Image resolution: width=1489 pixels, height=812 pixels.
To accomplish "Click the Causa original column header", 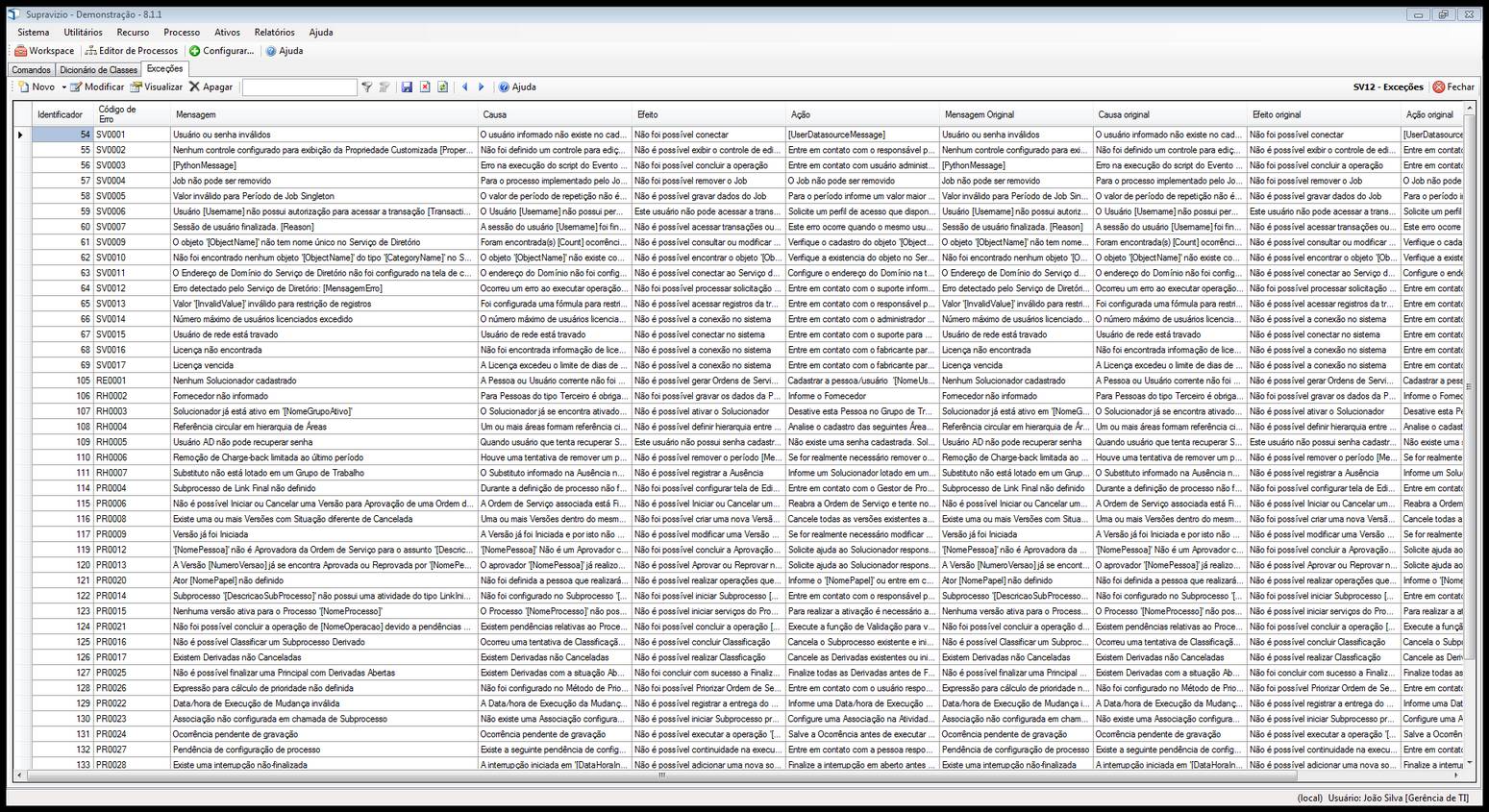I will pyautogui.click(x=1170, y=114).
